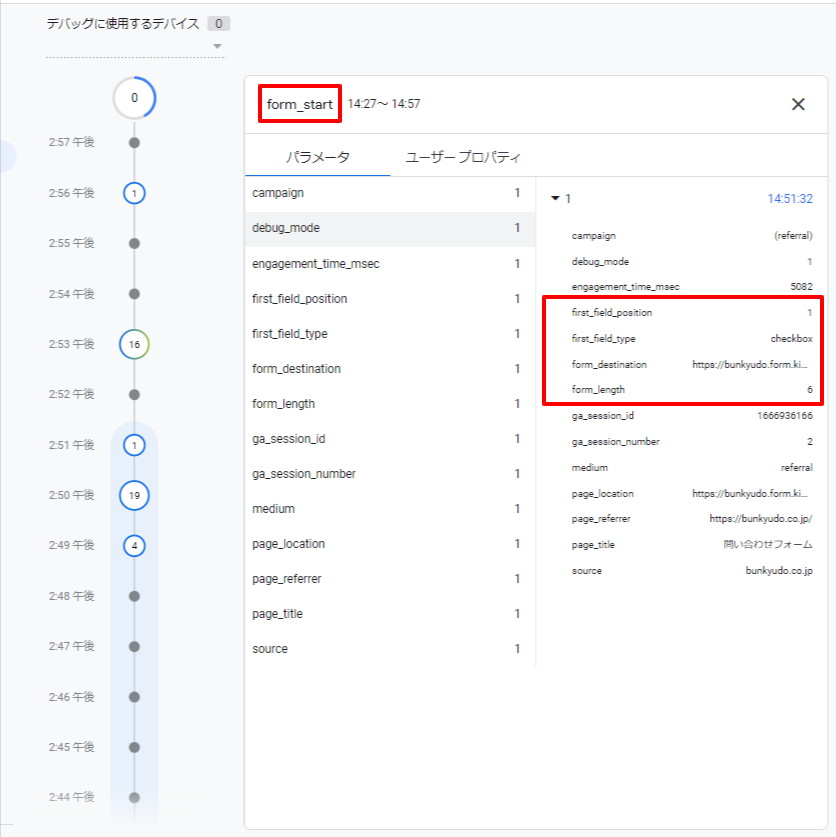
Task: Click the bunkyudo.co.jp source value
Action: 779,571
